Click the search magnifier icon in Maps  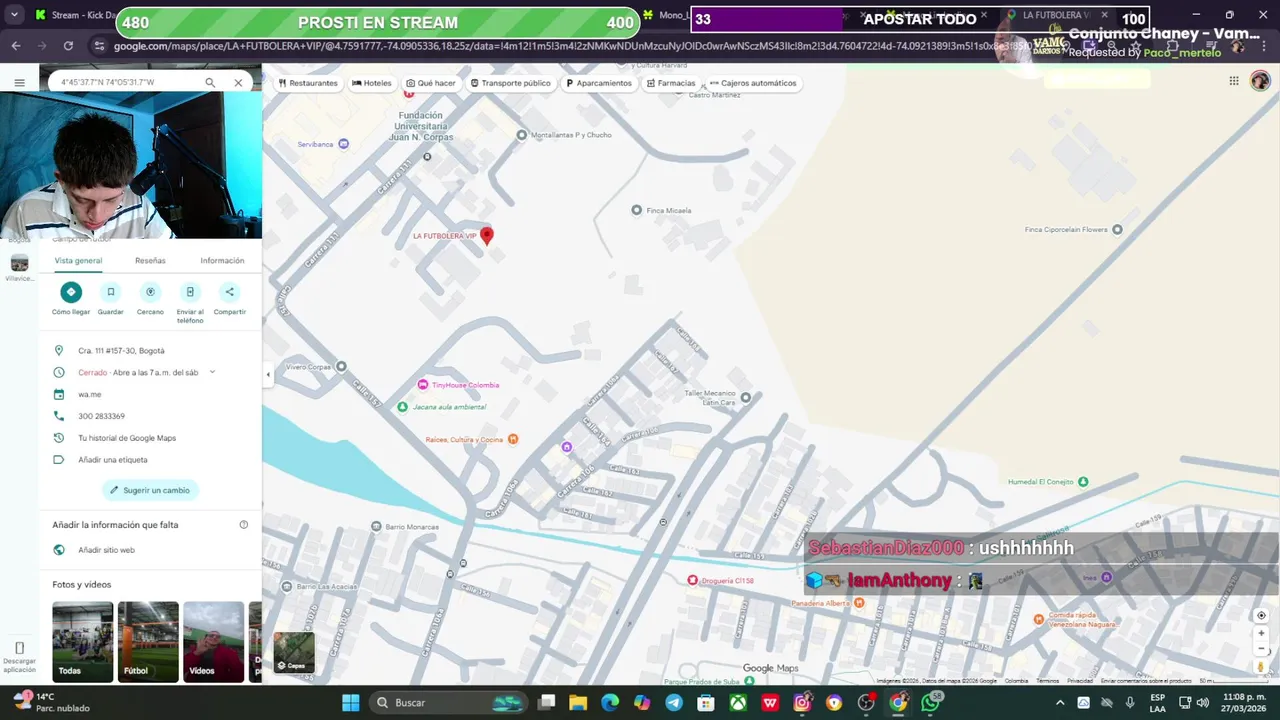click(x=210, y=82)
